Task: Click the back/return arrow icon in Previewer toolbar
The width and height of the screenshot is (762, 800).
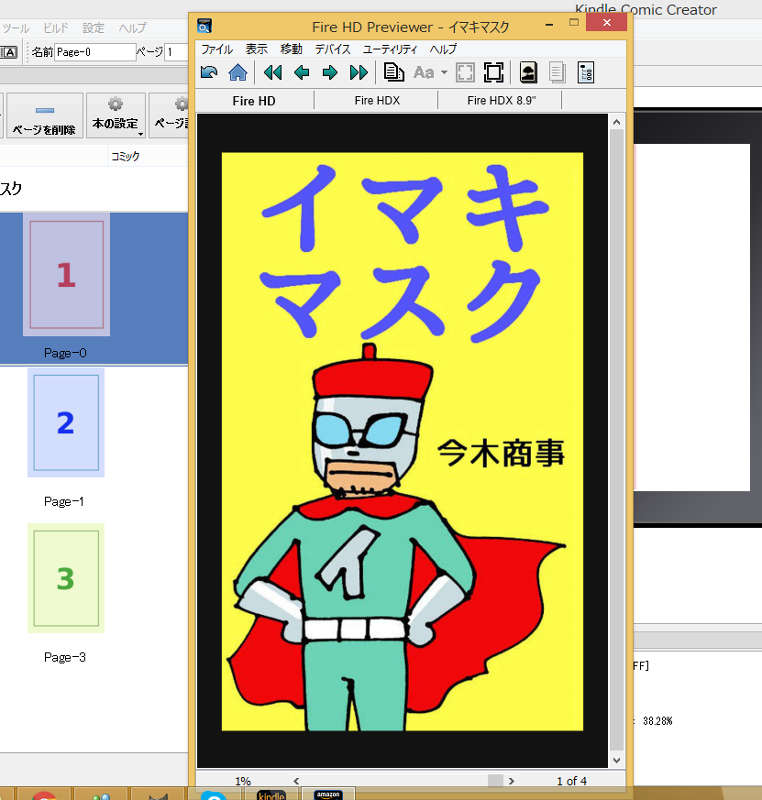Action: [209, 72]
